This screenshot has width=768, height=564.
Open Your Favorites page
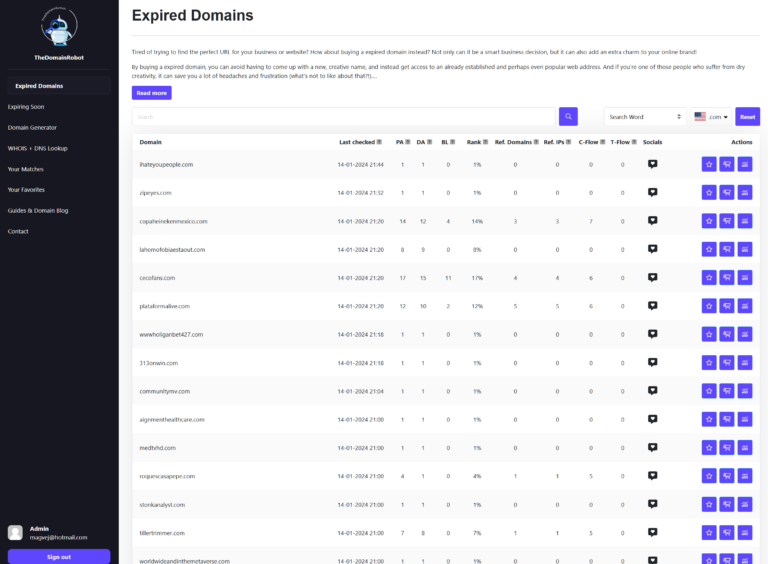click(x=26, y=189)
